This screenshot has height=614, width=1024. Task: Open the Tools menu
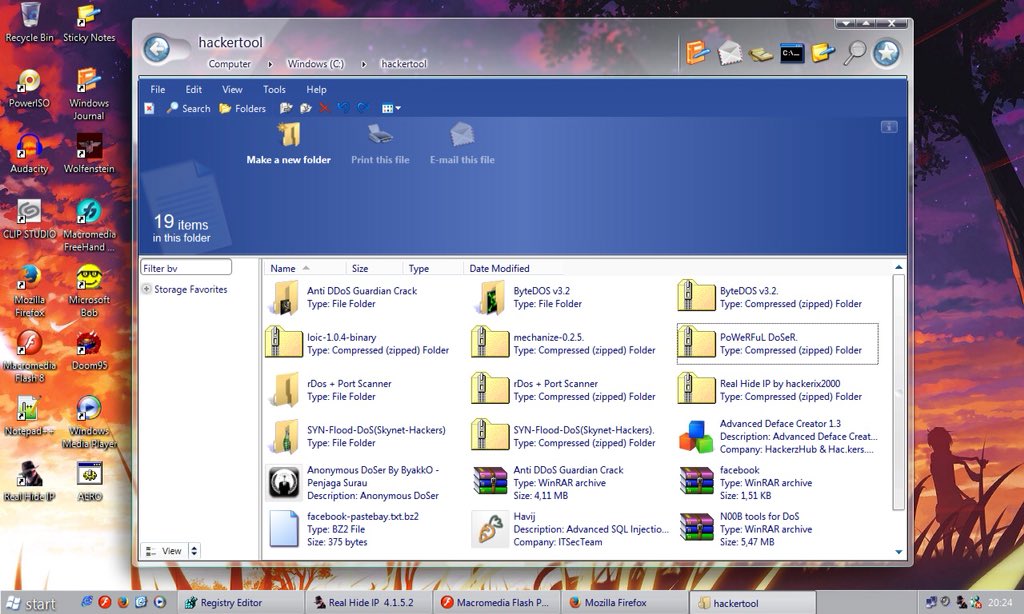[x=274, y=89]
